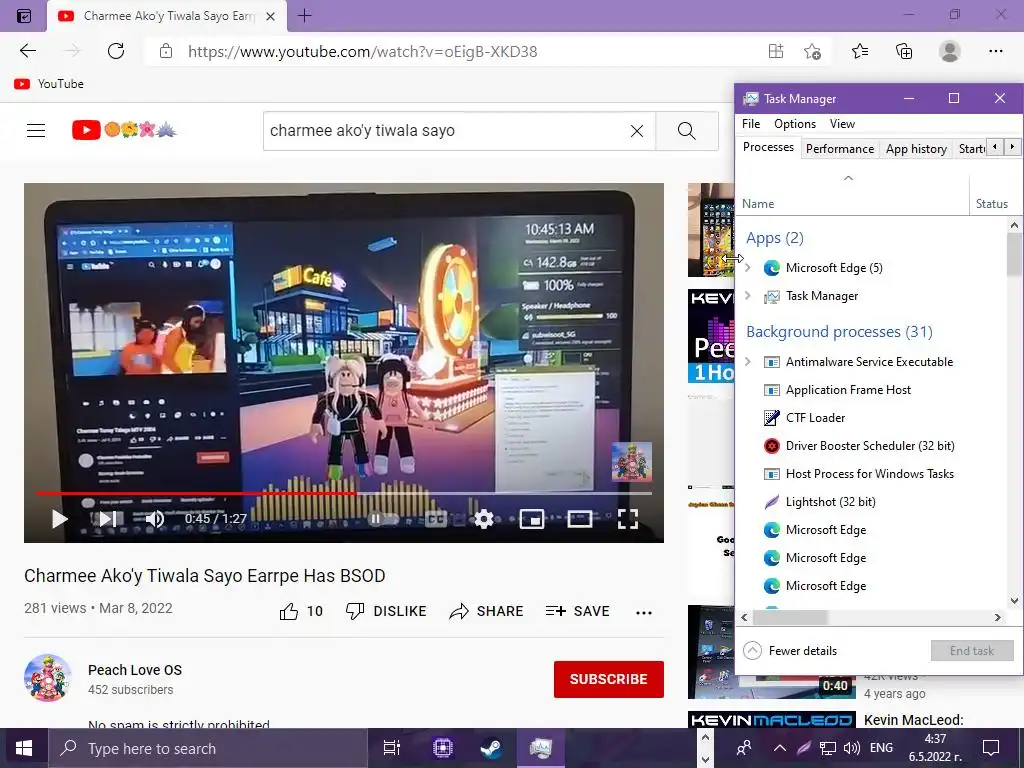Open Task View on taskbar
The image size is (1024, 768).
392,748
